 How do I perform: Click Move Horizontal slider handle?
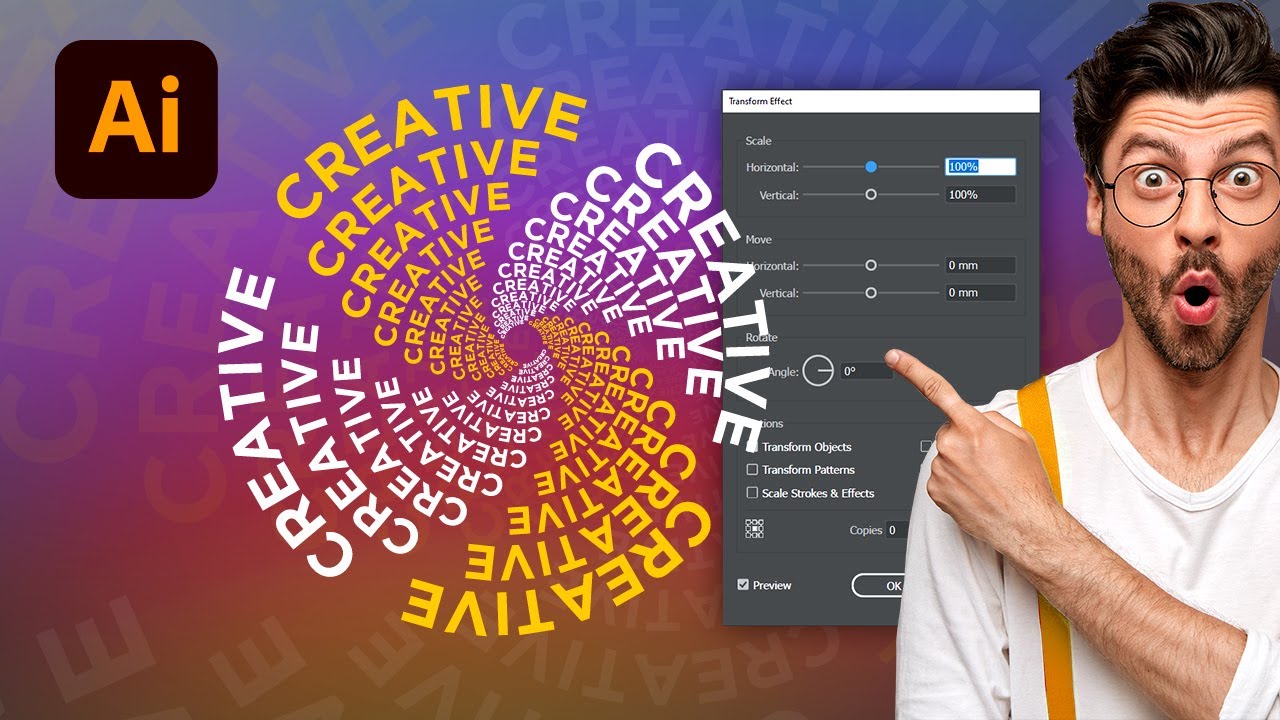click(x=871, y=266)
